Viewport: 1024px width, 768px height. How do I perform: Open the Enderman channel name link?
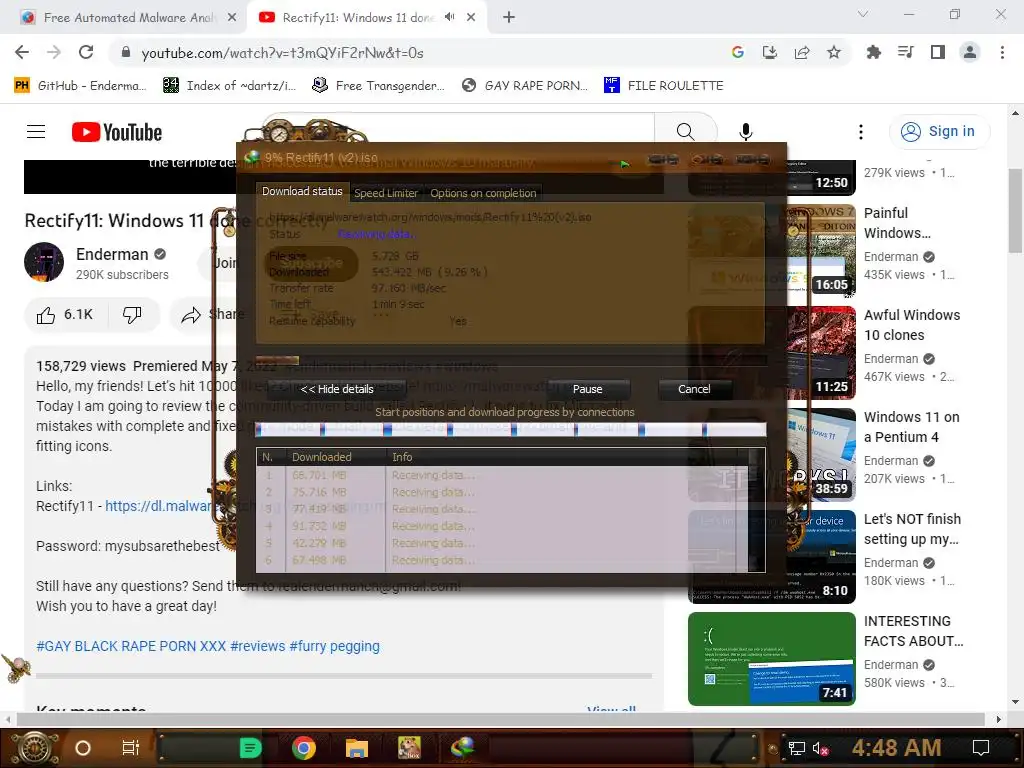click(112, 254)
